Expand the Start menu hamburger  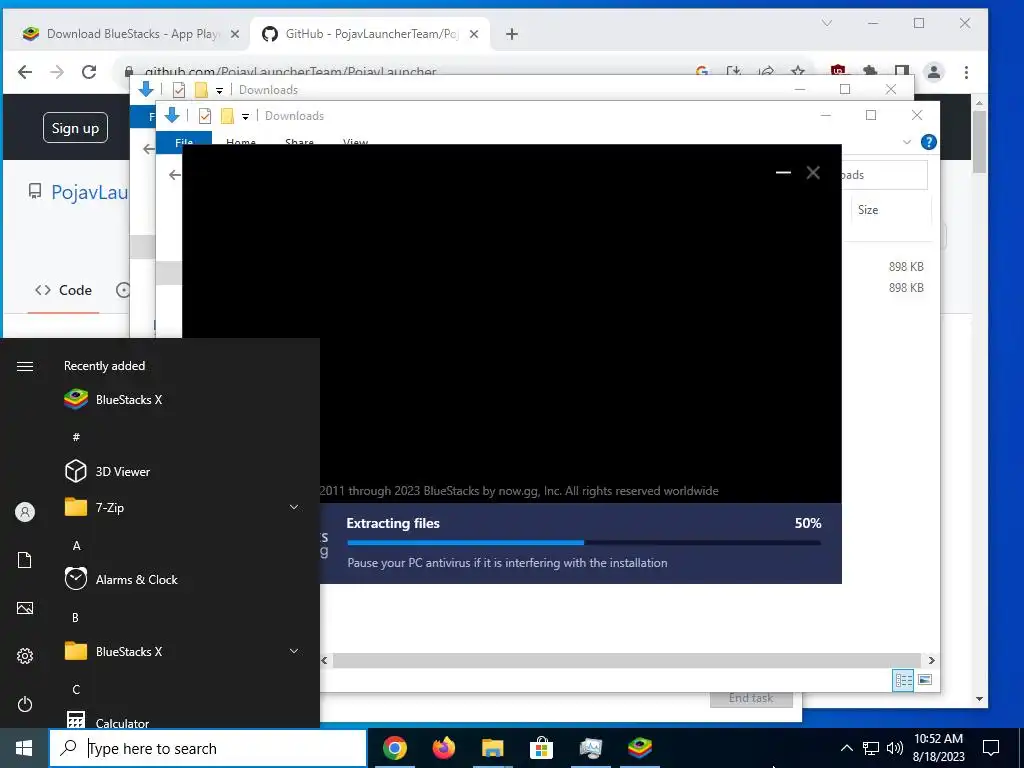tap(25, 366)
